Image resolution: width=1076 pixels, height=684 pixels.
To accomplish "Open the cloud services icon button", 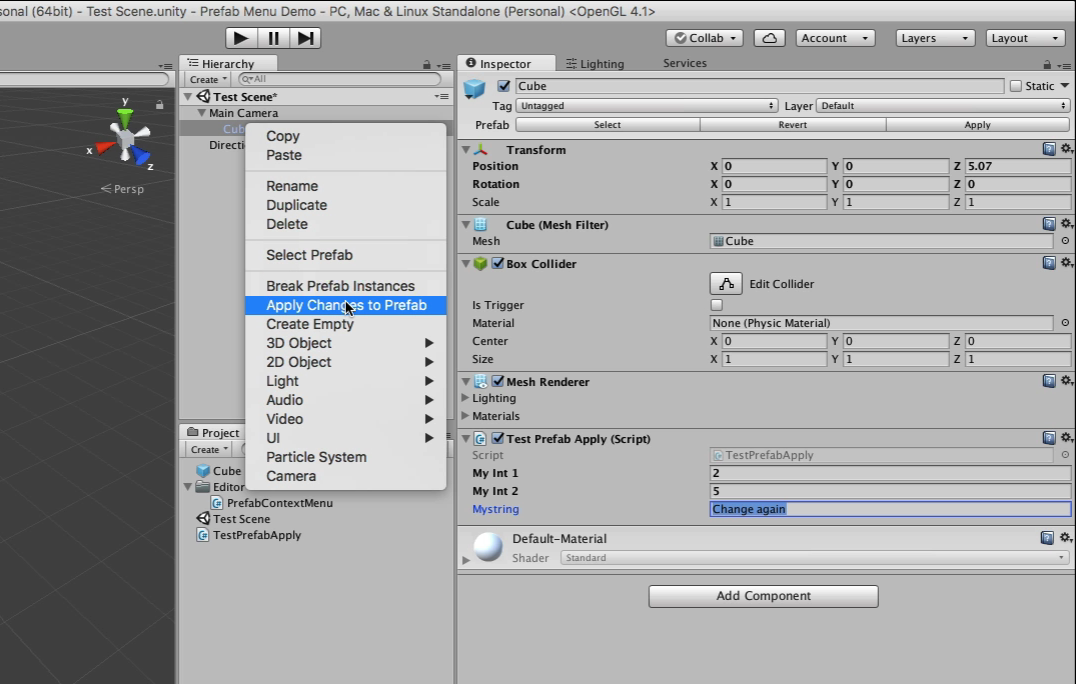I will pos(769,38).
